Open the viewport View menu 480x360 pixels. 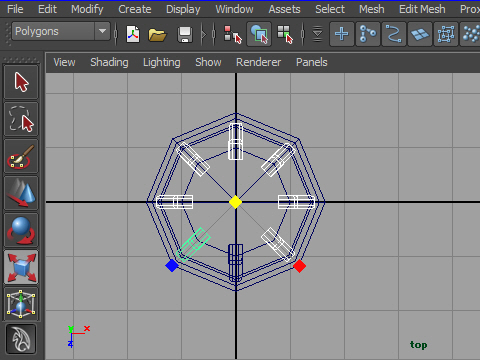coord(64,62)
